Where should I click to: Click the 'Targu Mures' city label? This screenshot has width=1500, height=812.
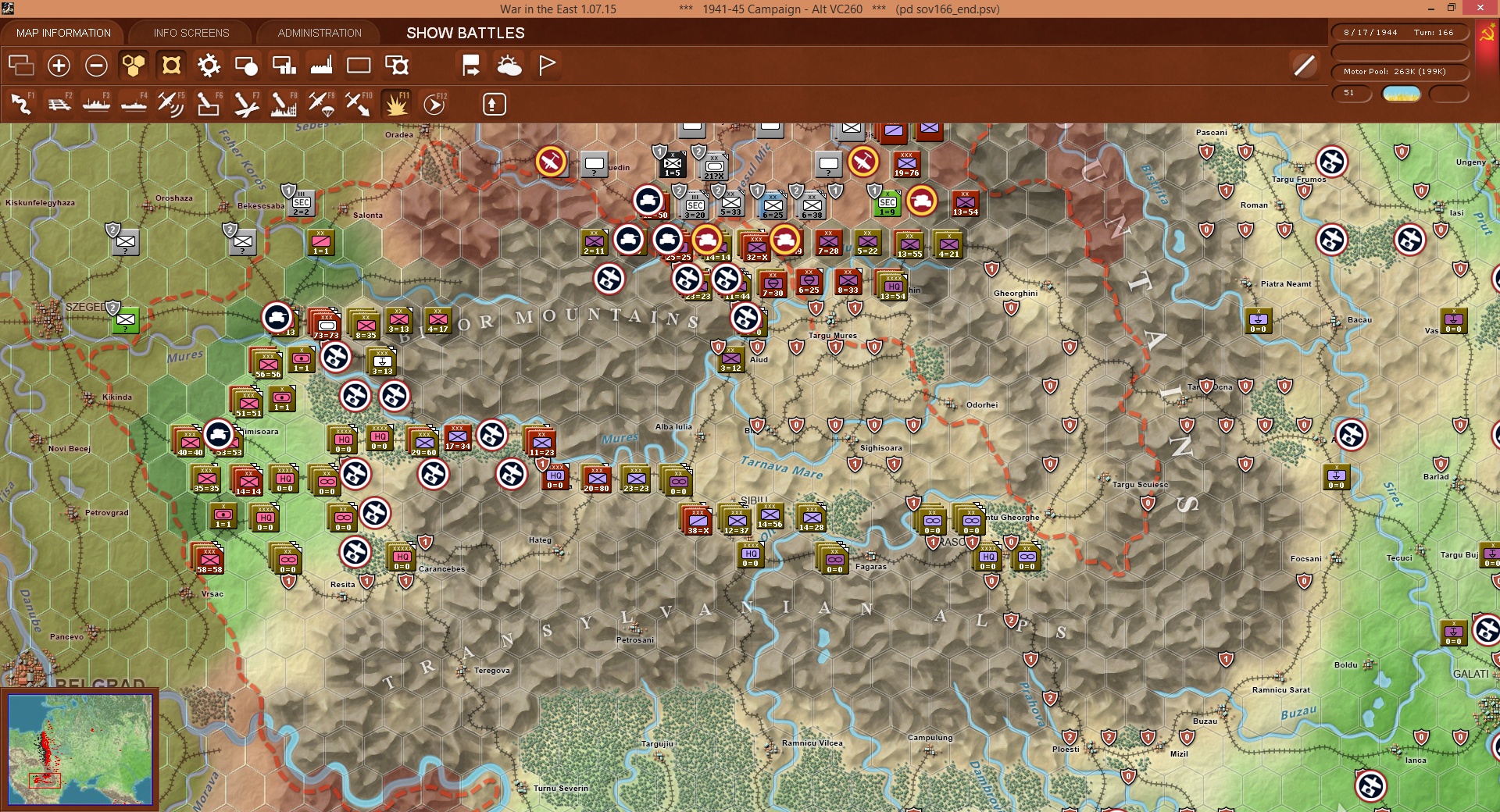click(832, 336)
